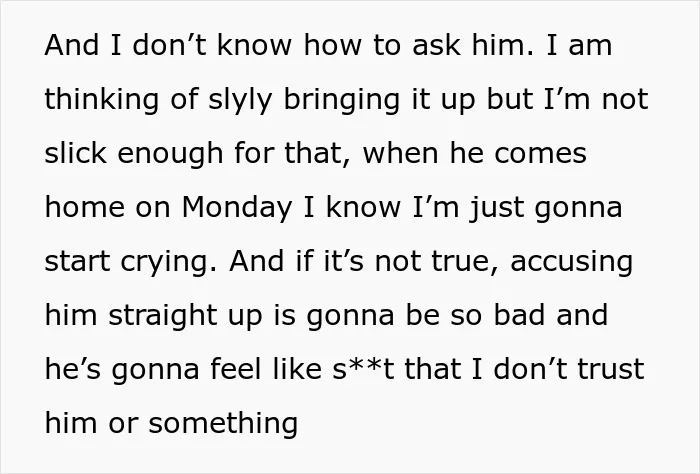700x474 pixels.
Task: Click the word "straight" in the text
Action: [162, 316]
